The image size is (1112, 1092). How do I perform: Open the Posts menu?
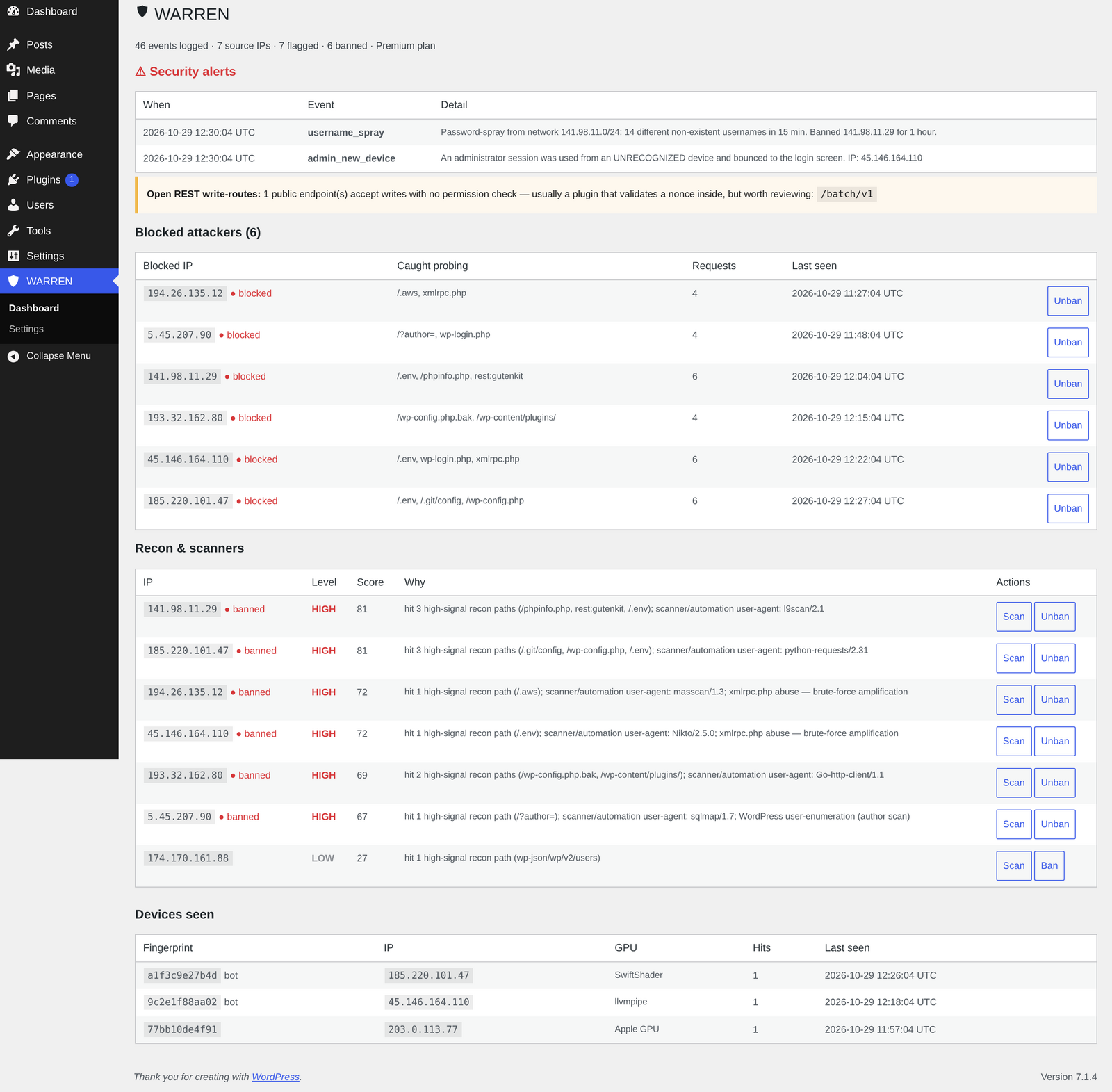[x=59, y=44]
